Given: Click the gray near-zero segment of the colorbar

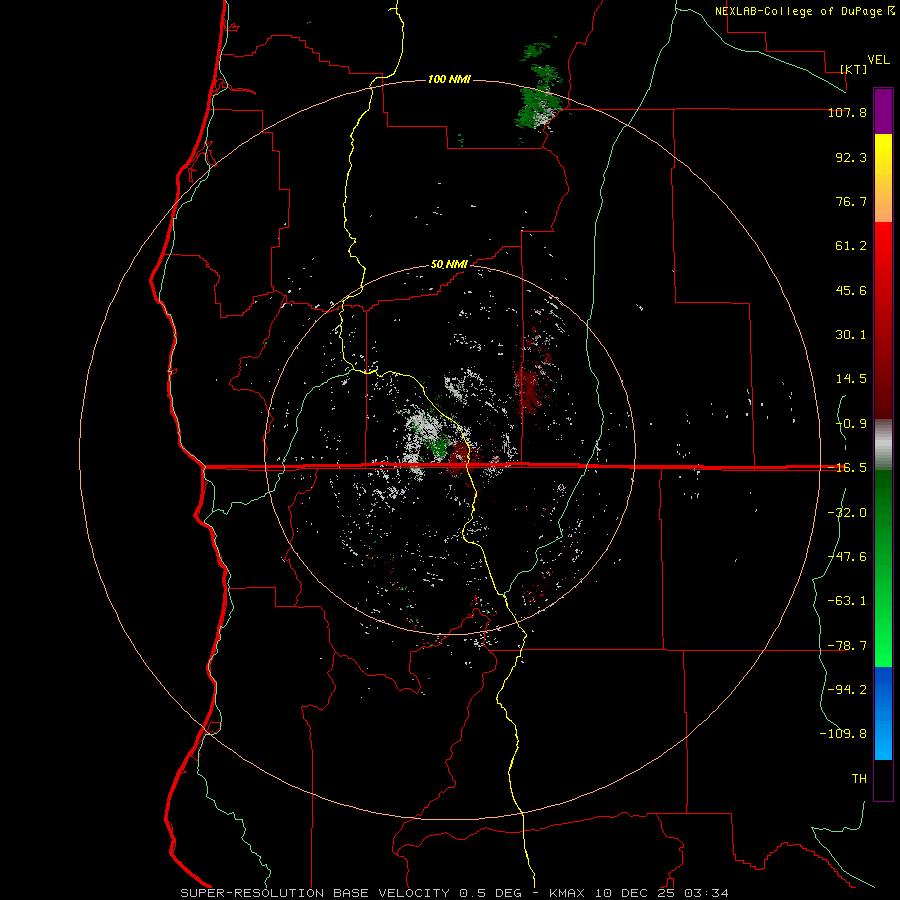Looking at the screenshot, I should coord(883,444).
